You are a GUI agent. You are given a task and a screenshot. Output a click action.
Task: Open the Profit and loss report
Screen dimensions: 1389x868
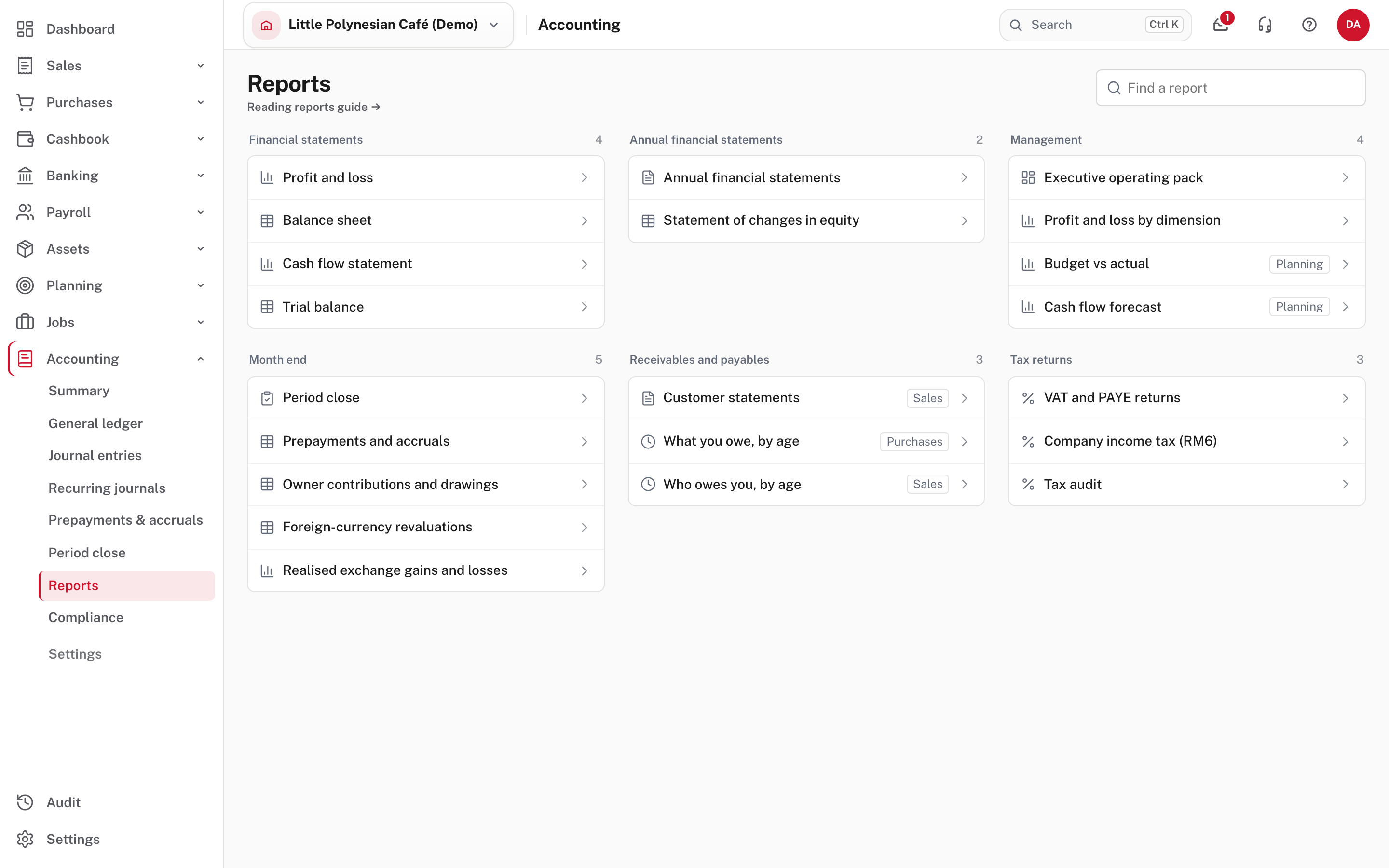click(x=425, y=177)
